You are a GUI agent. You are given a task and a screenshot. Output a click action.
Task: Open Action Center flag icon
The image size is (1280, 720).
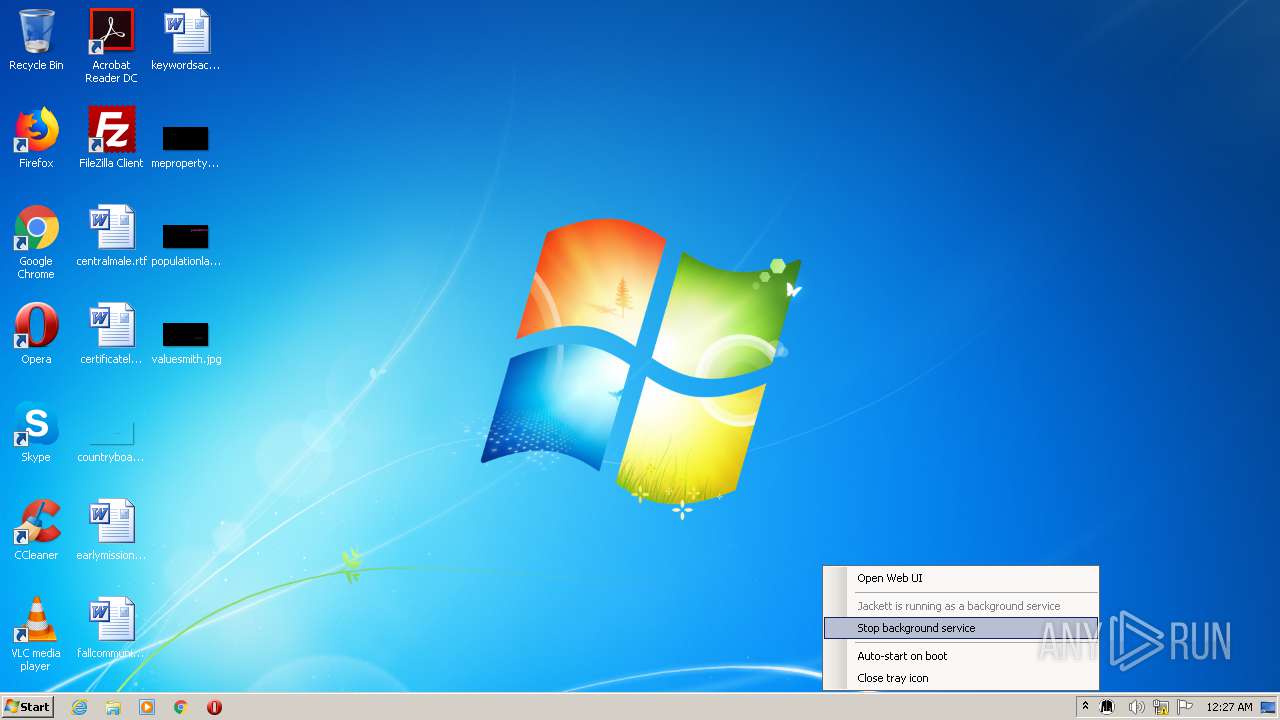pyautogui.click(x=1185, y=707)
